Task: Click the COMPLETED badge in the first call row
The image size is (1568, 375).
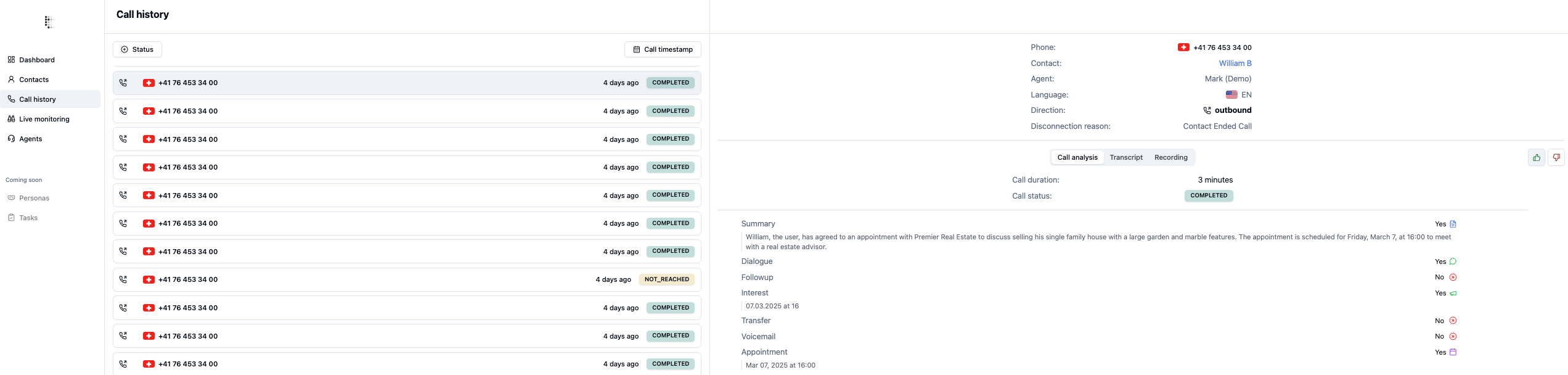Action: click(671, 83)
